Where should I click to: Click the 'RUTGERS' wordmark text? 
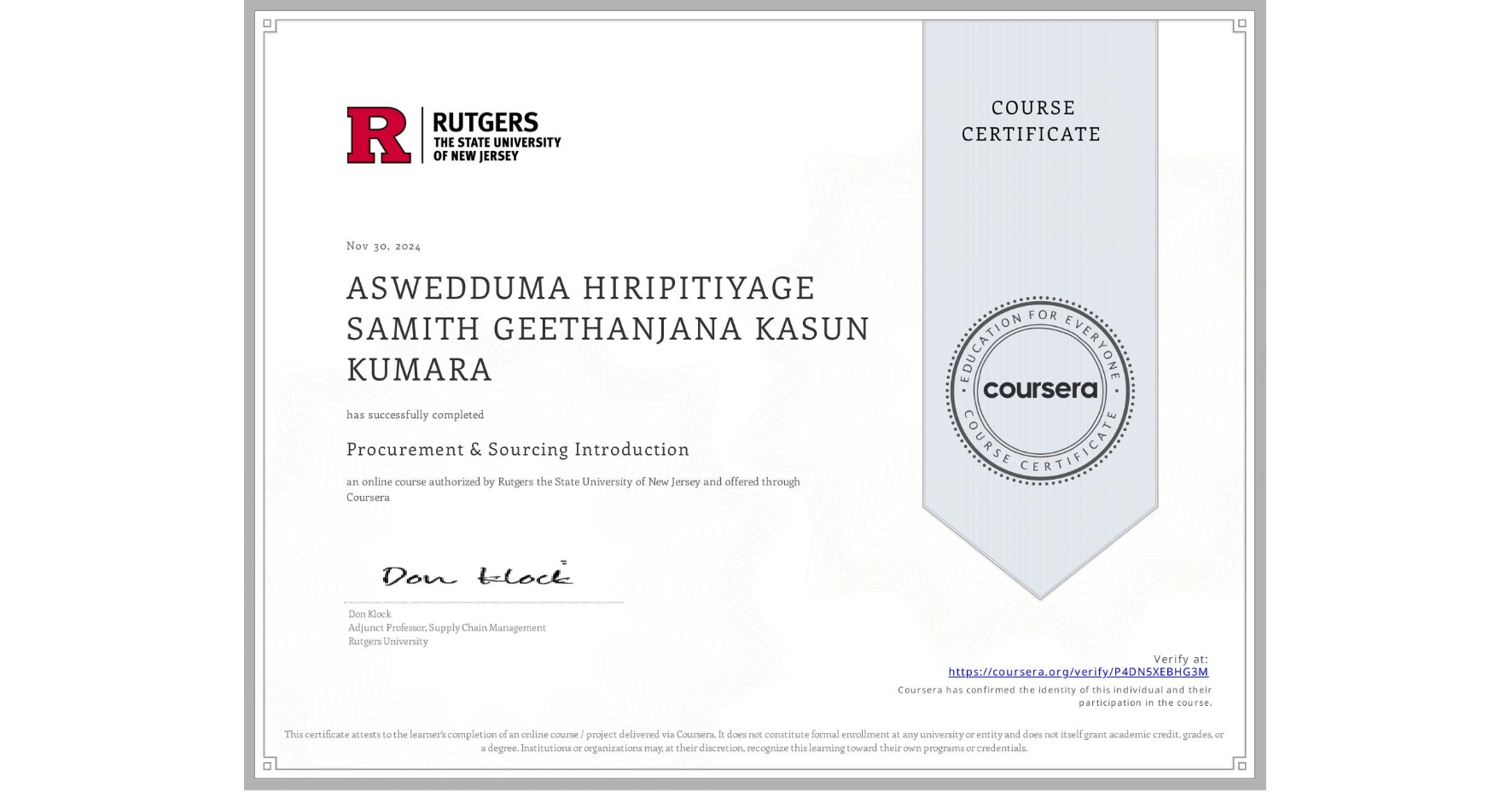click(x=486, y=122)
